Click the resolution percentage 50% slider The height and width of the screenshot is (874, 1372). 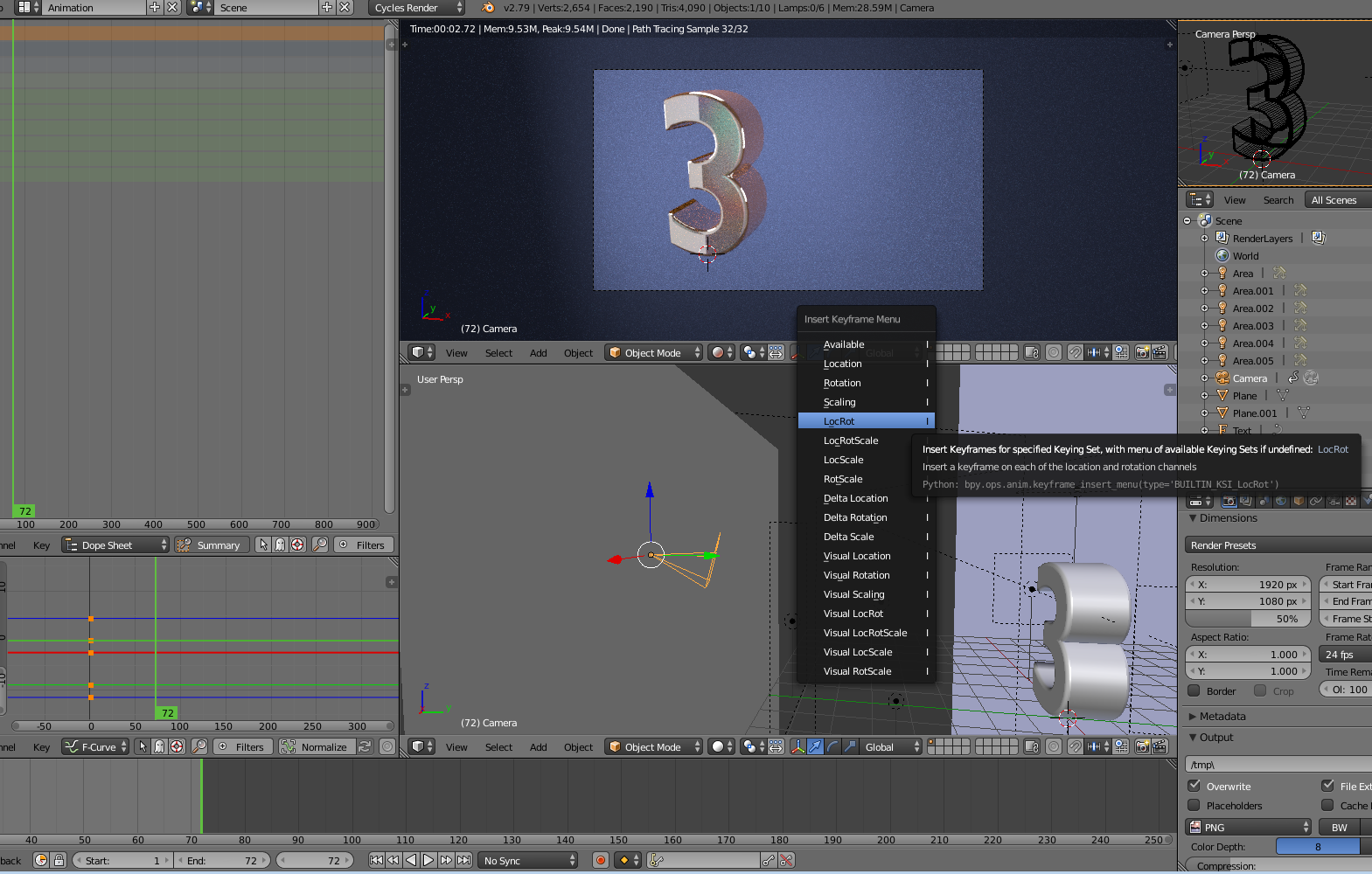[x=1249, y=618]
